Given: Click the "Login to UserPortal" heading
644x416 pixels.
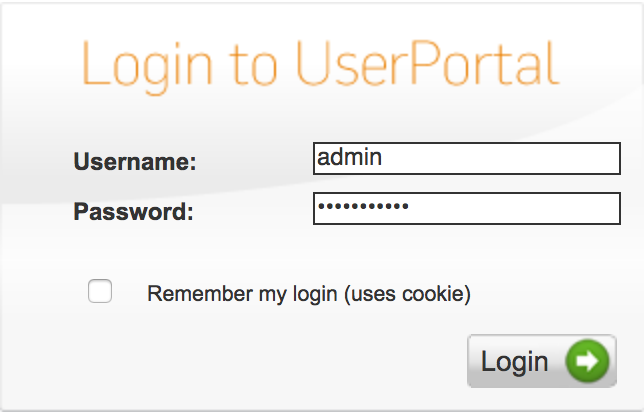Looking at the screenshot, I should pos(319,64).
